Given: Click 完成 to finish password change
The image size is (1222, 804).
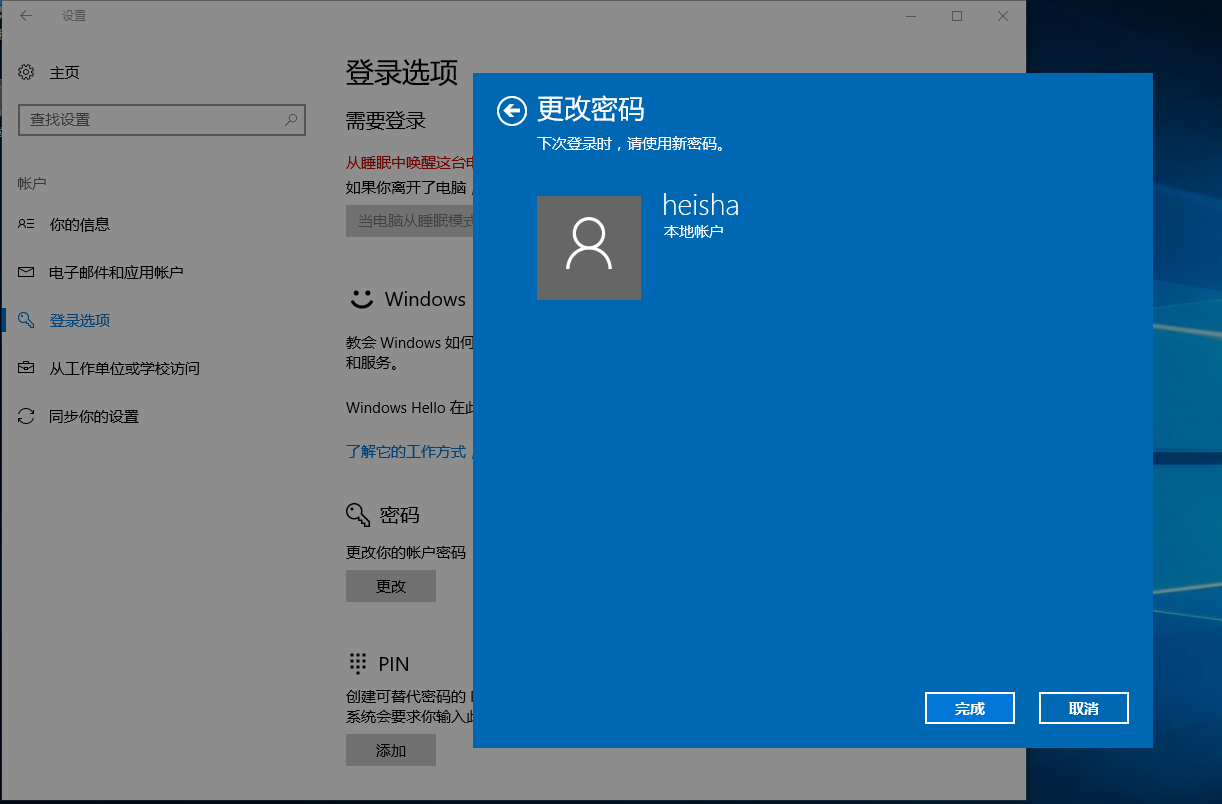Looking at the screenshot, I should (x=970, y=708).
